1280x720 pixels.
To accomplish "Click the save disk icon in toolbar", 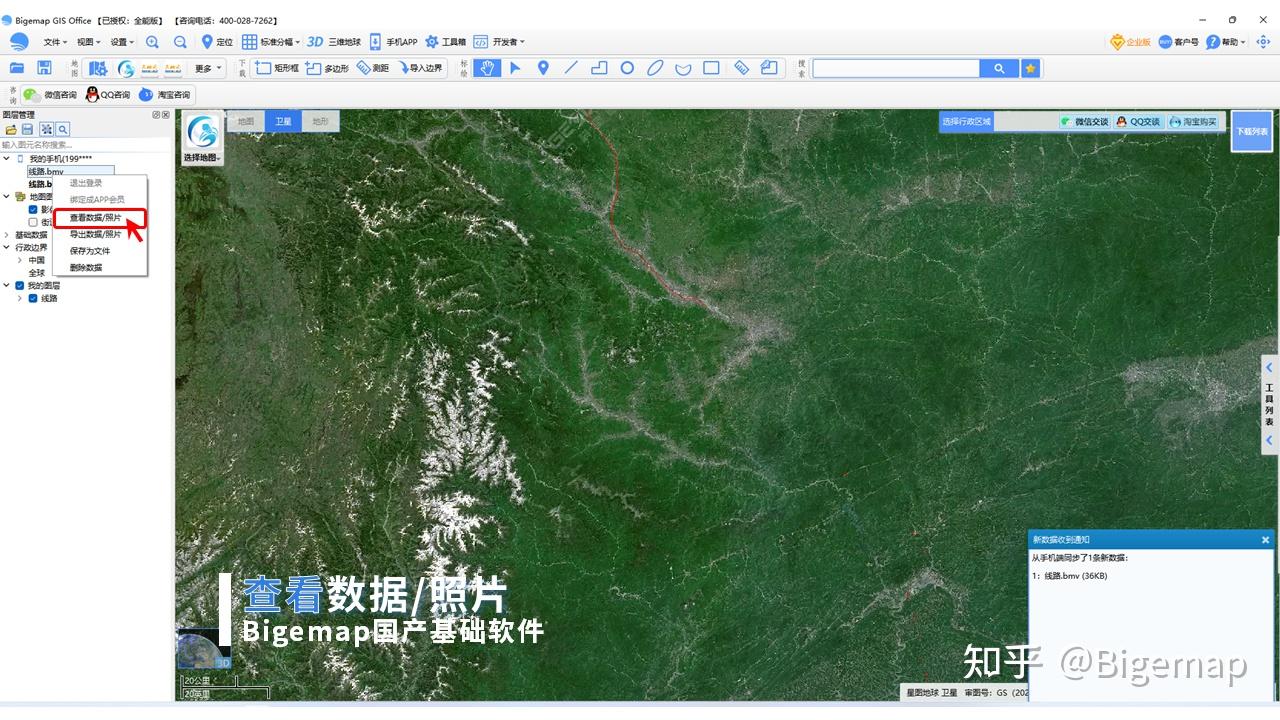I will tap(44, 68).
